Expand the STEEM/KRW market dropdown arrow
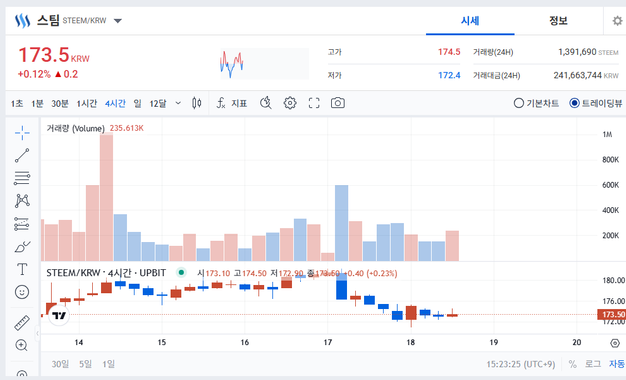 (x=118, y=21)
